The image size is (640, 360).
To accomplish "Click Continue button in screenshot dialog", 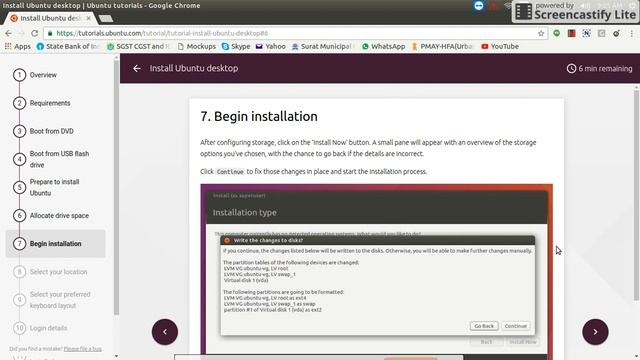I will pyautogui.click(x=516, y=326).
